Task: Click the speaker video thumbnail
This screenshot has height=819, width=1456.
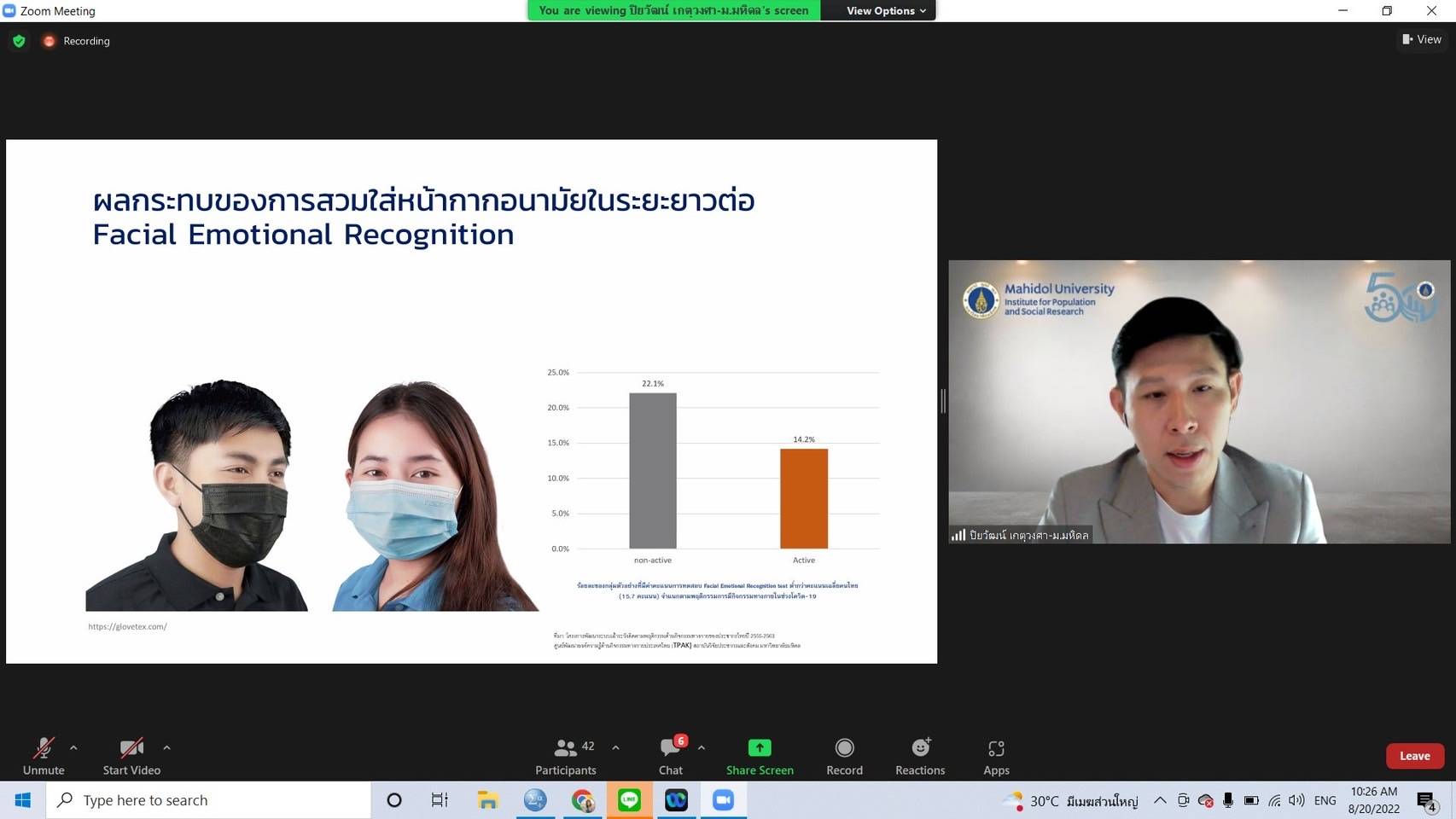Action: 1199,401
